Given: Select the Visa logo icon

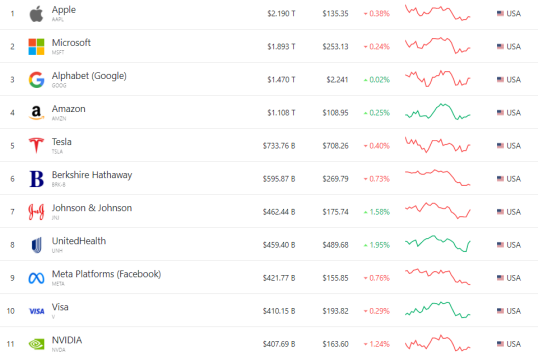Looking at the screenshot, I should [x=36, y=311].
